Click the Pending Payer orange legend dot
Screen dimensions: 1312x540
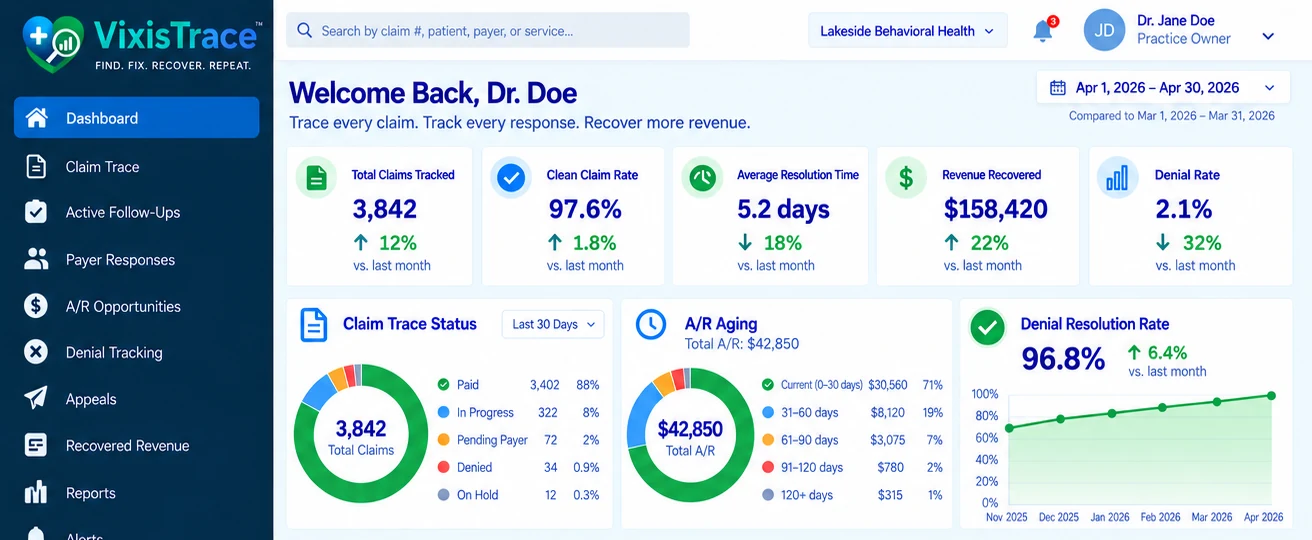pos(443,439)
